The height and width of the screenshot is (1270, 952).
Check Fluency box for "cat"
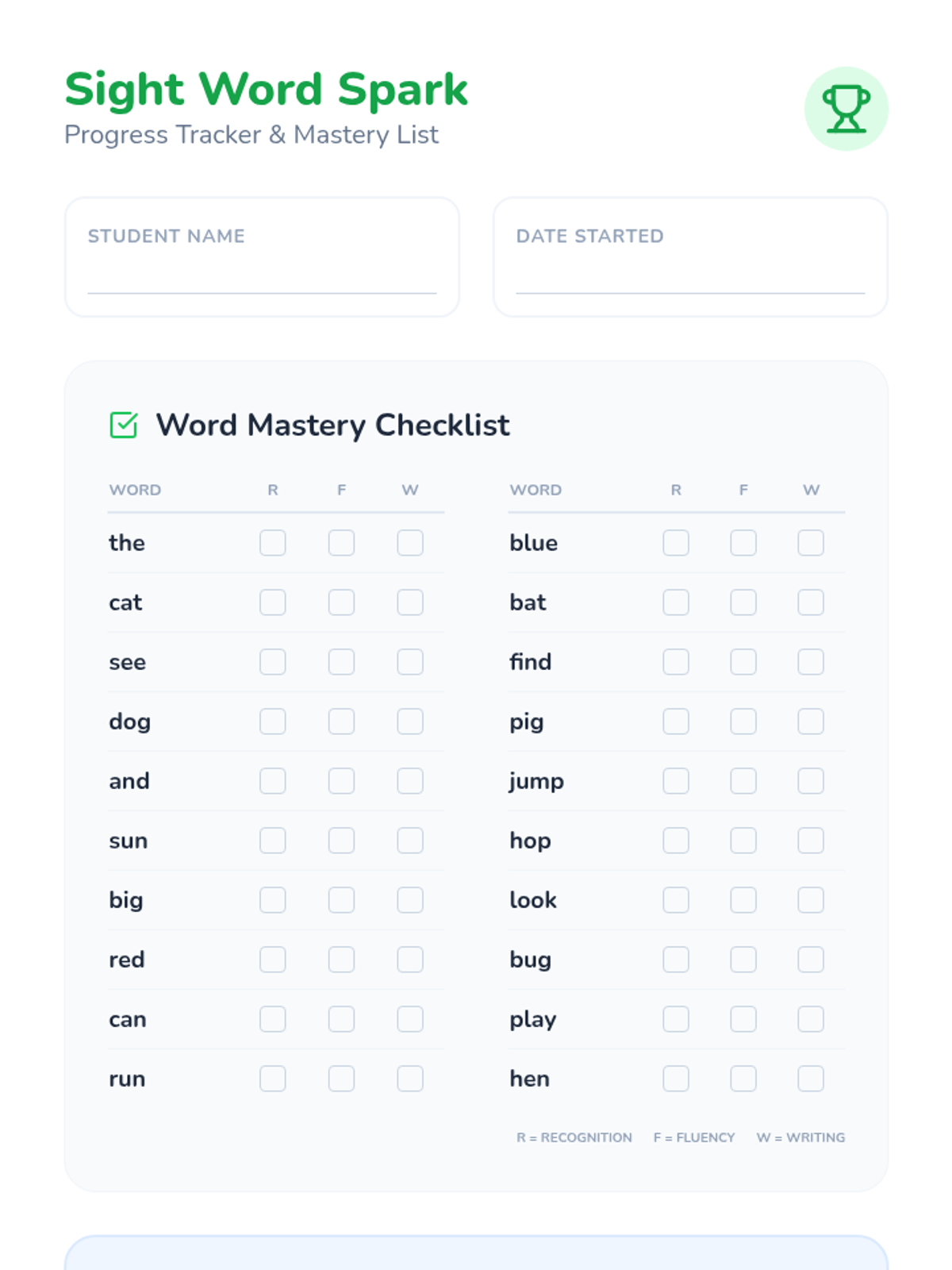pos(341,602)
